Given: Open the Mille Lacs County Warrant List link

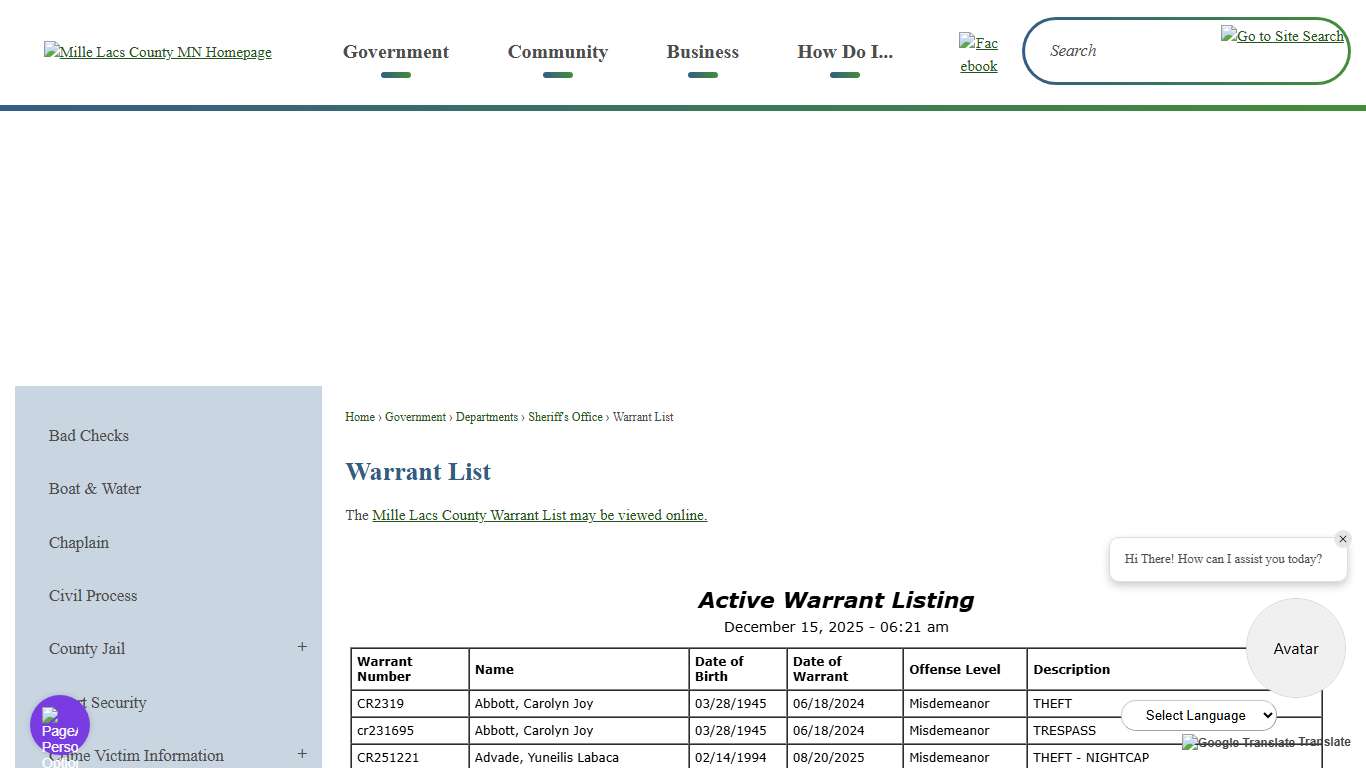Looking at the screenshot, I should pyautogui.click(x=539, y=515).
